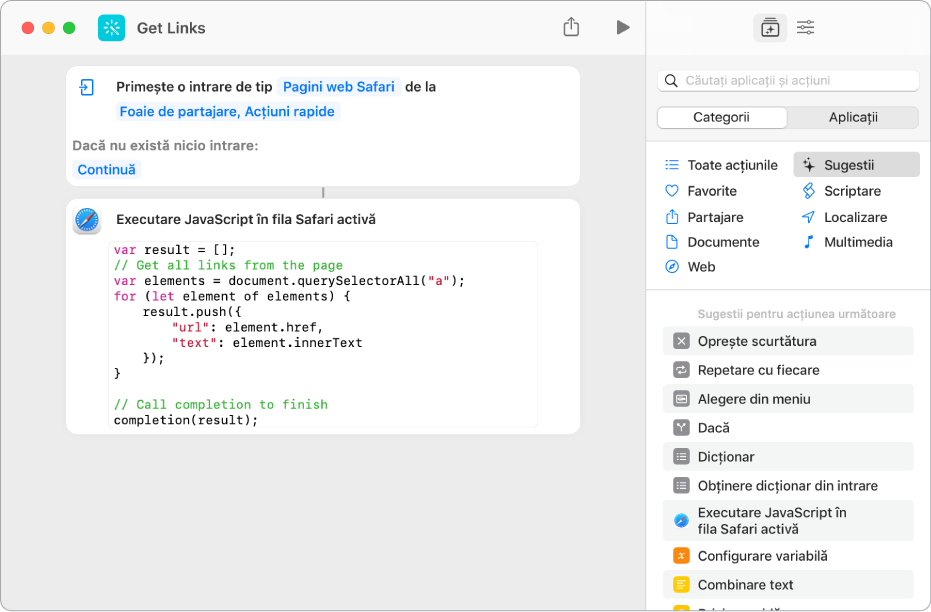931x612 pixels.
Task: Click the Multimedia music note icon
Action: [x=808, y=242]
